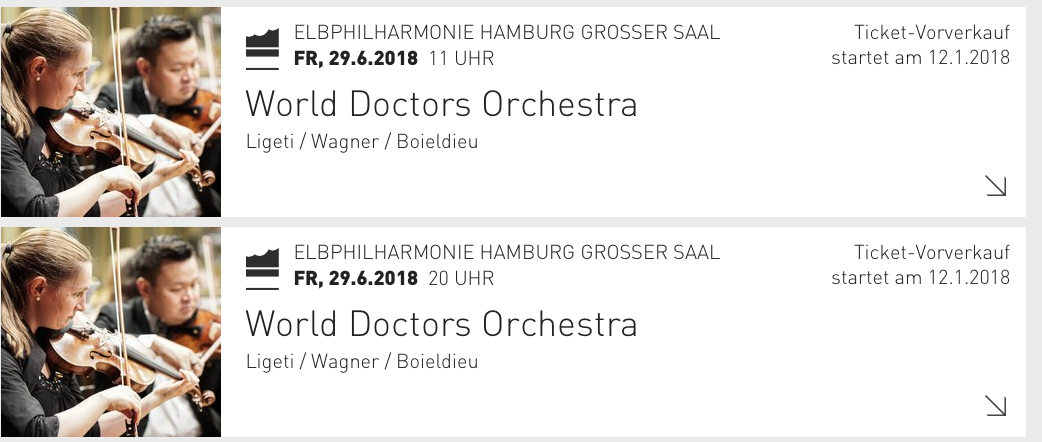
Task: Click the Ticket-Vorverkauf notice on the 11 Uhr concert
Action: pos(932,33)
